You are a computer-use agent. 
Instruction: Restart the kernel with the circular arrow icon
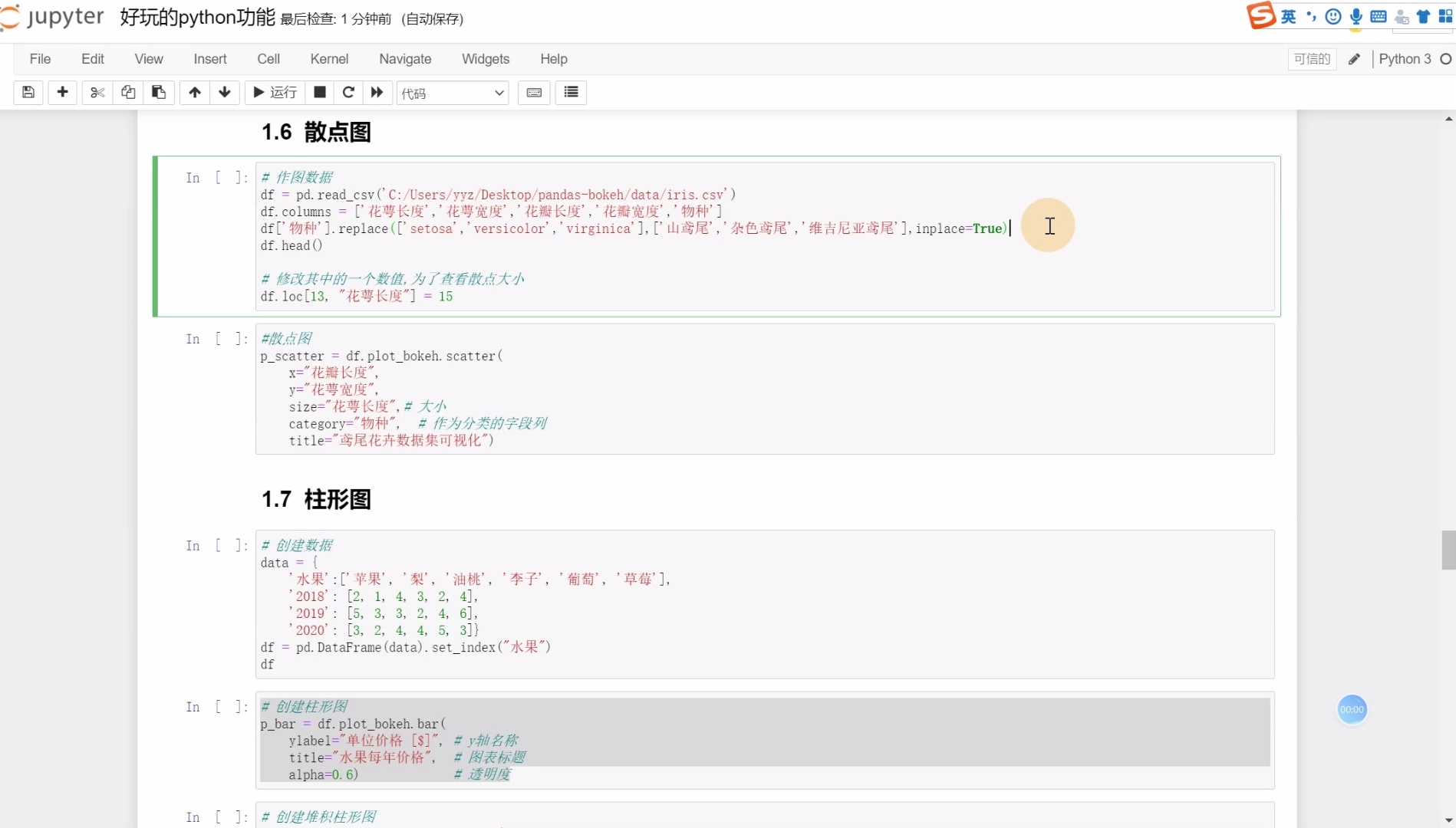[x=348, y=92]
